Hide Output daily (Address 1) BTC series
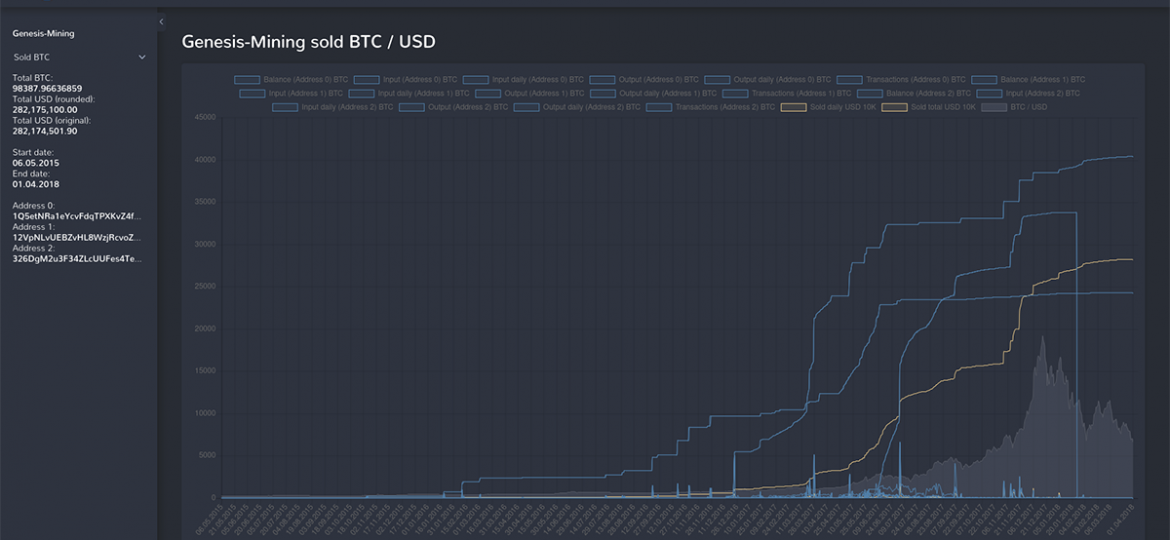Viewport: 1170px width, 540px height. click(x=653, y=93)
